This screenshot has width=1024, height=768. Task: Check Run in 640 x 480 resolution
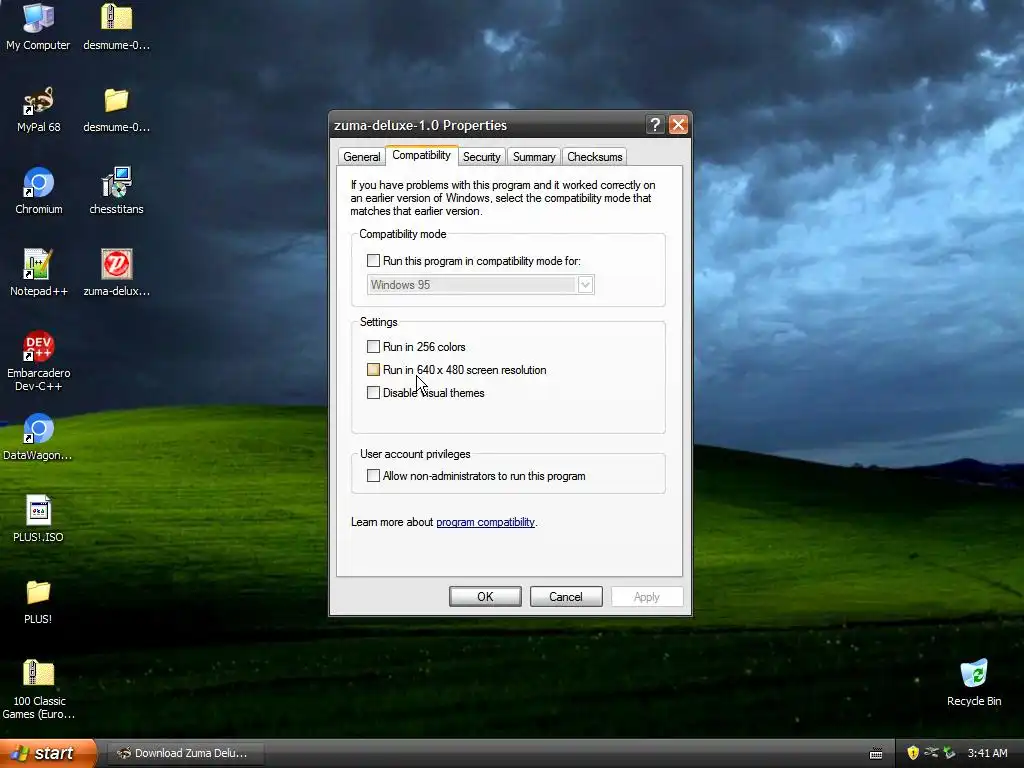click(x=373, y=370)
